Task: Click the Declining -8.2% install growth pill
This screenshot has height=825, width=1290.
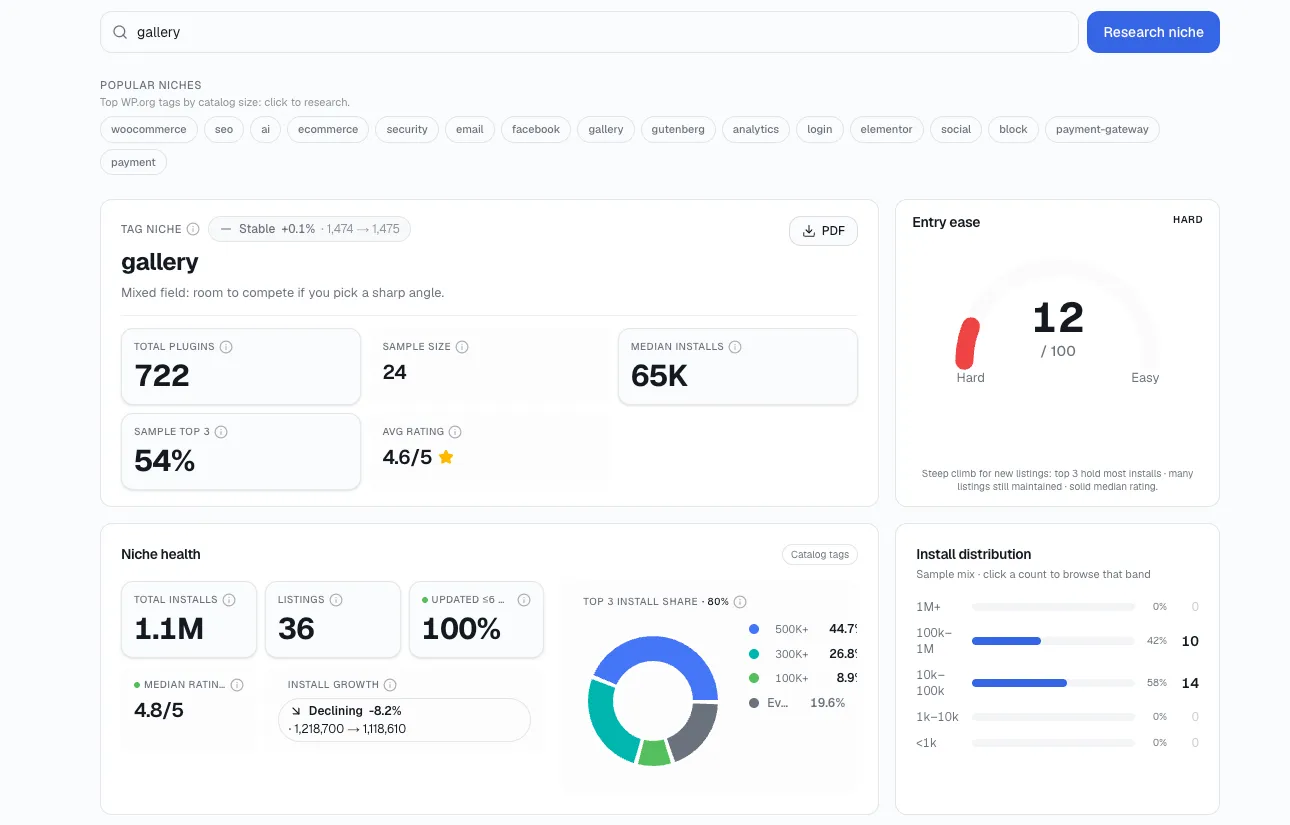Action: (x=404, y=720)
